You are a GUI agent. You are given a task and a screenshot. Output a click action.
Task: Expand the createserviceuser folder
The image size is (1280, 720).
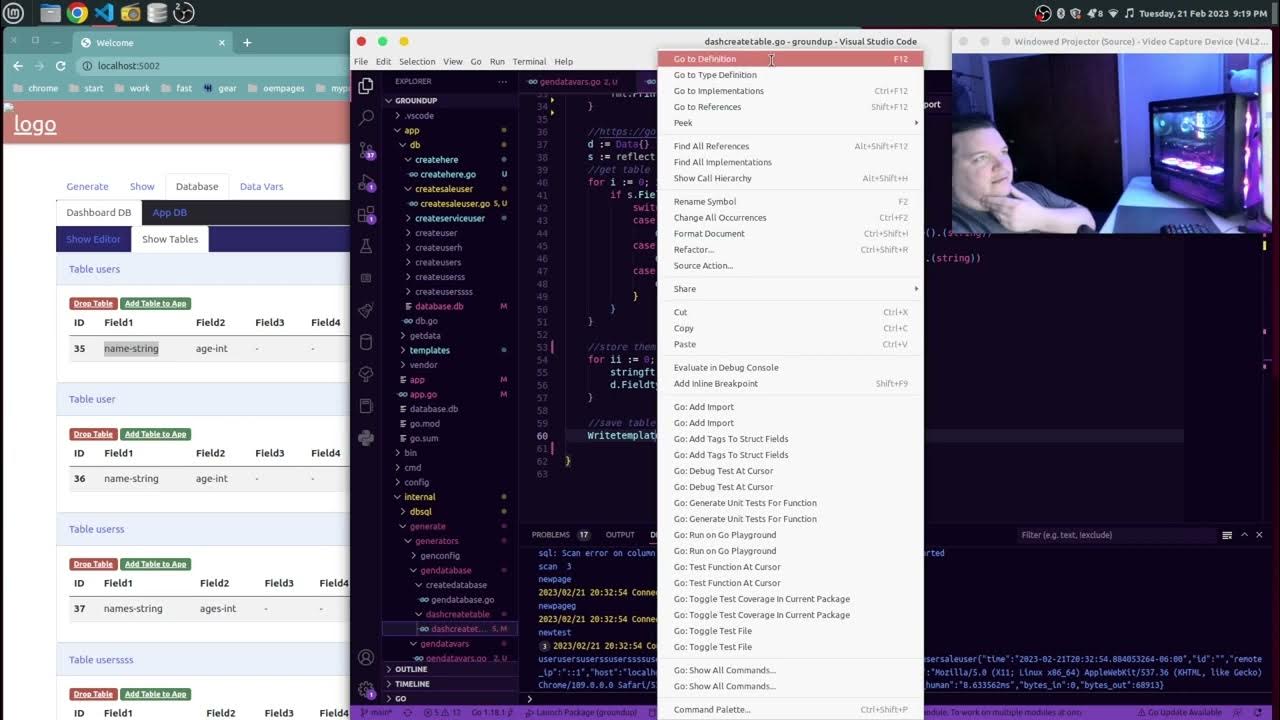tap(449, 218)
